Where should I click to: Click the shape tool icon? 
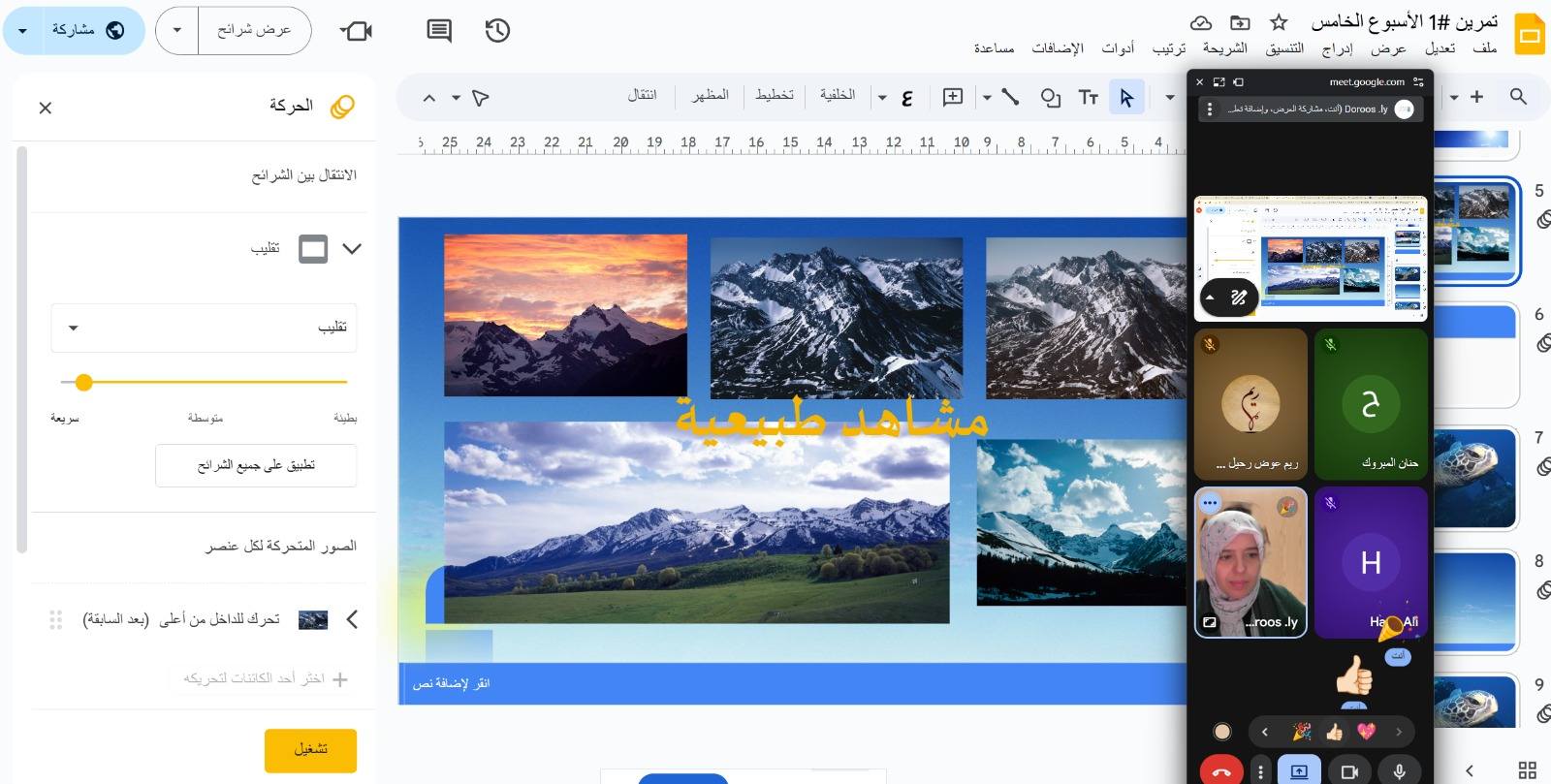1050,97
